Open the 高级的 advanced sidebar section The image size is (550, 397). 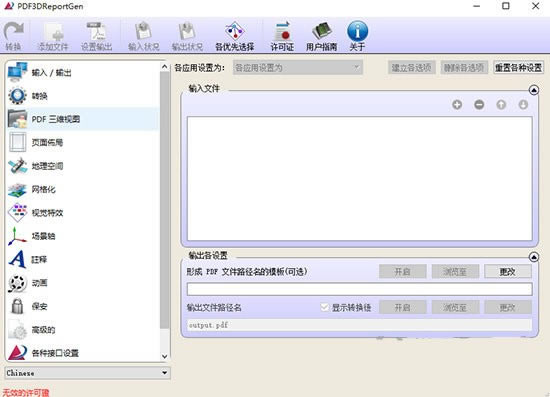click(83, 330)
